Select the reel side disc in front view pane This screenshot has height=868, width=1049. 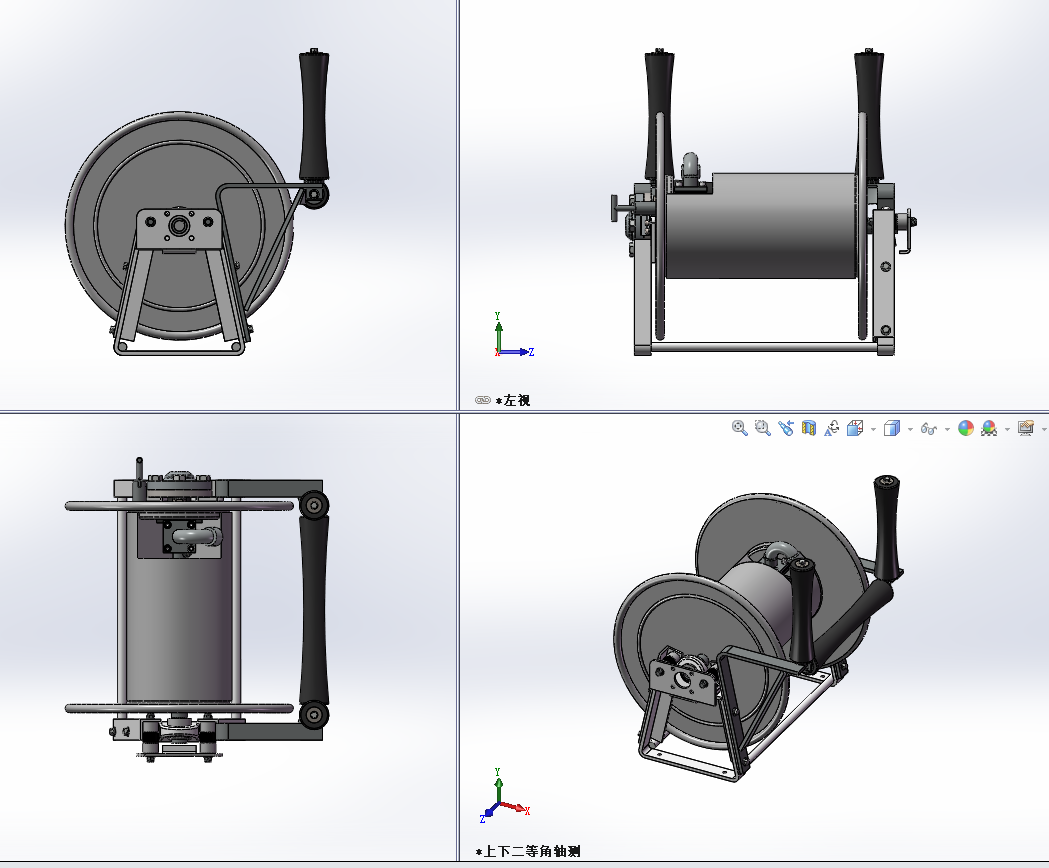[179, 226]
